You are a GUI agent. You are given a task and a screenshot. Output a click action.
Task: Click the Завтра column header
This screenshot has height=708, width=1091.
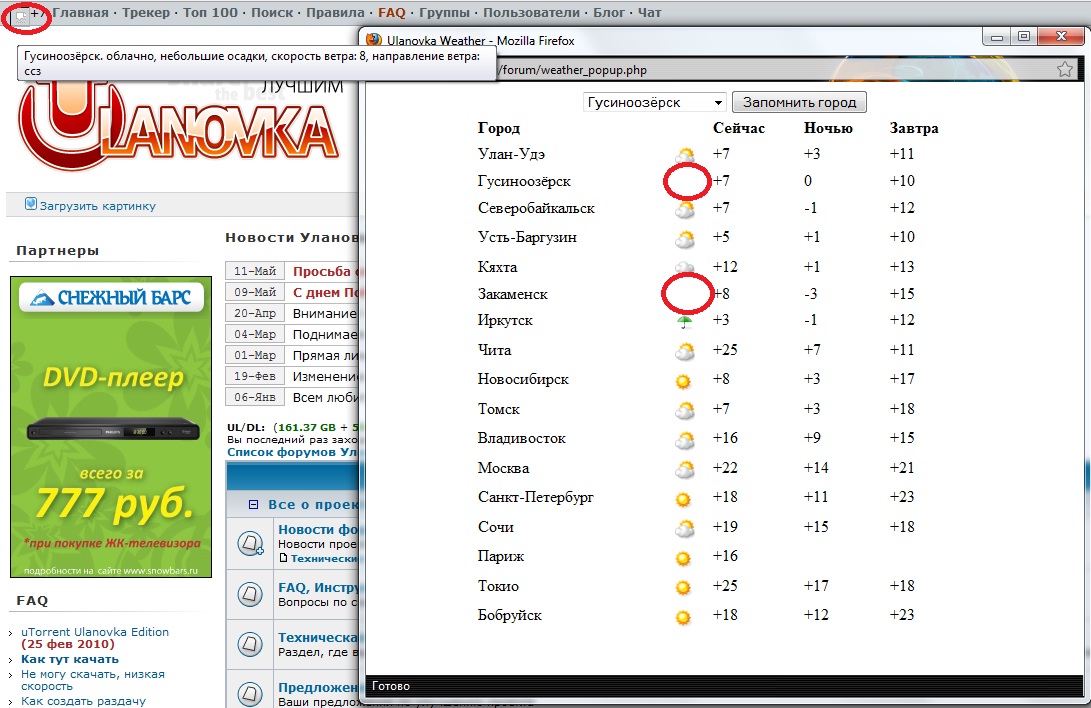pyautogui.click(x=914, y=128)
